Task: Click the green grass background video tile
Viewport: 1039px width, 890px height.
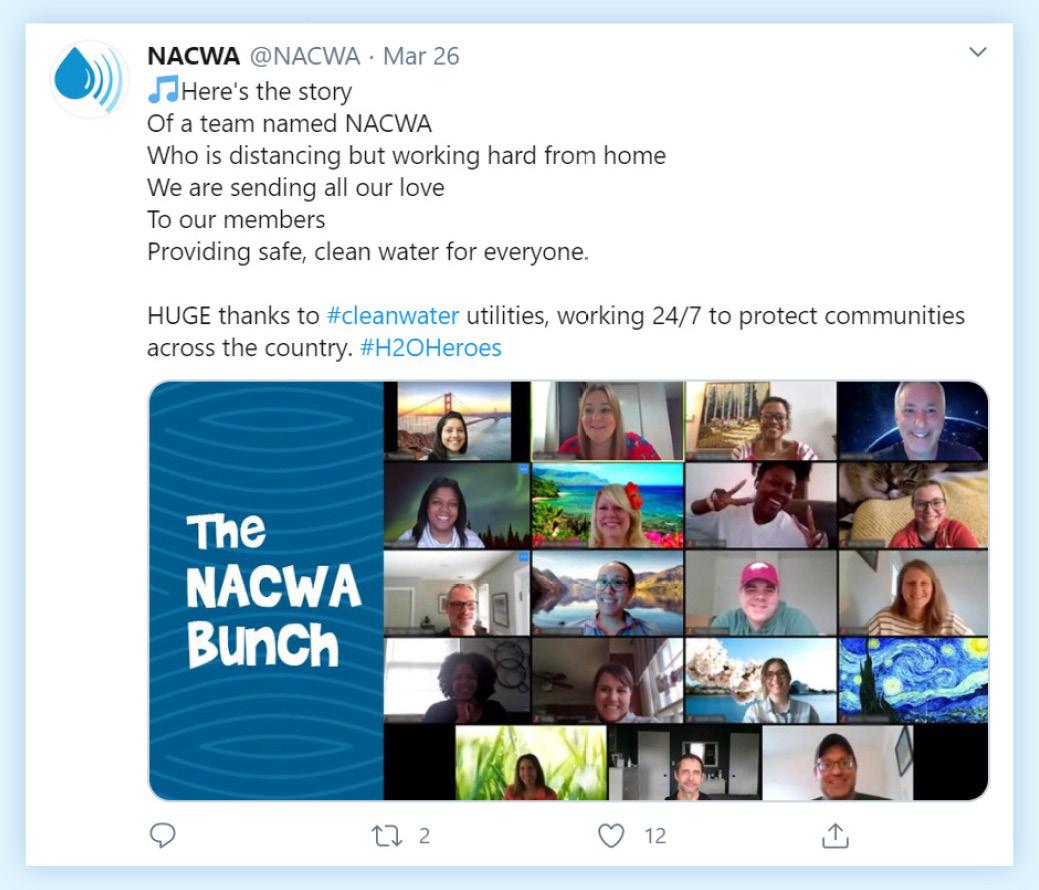Action: click(531, 762)
